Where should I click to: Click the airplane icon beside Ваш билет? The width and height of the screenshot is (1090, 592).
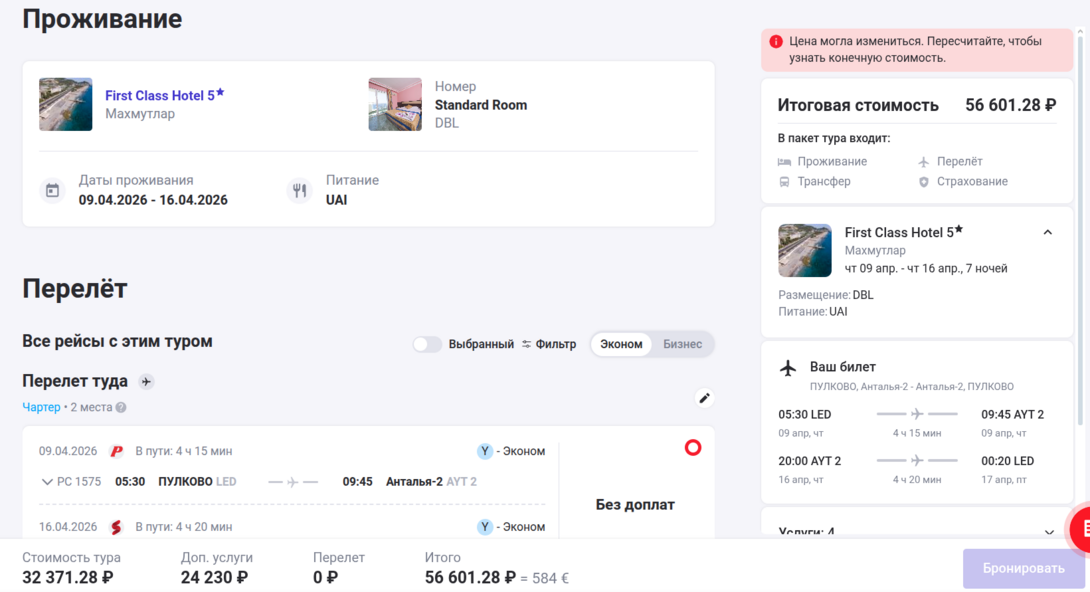pos(788,368)
